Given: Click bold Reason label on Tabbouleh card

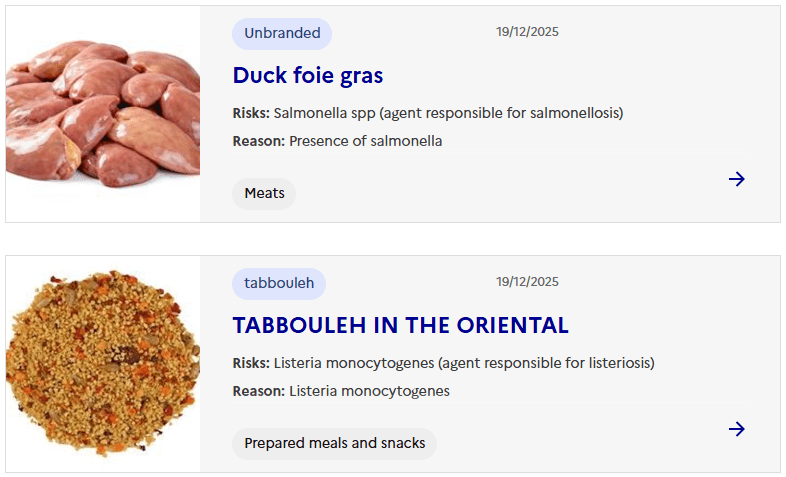Looking at the screenshot, I should [x=259, y=391].
